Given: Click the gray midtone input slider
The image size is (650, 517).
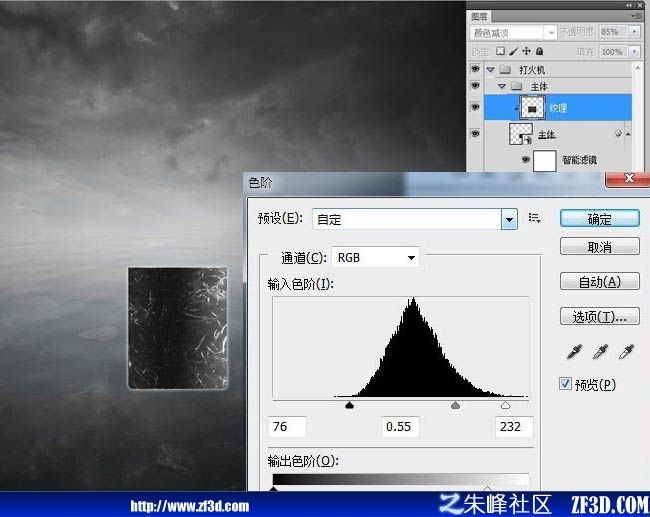Looking at the screenshot, I should (x=455, y=405).
